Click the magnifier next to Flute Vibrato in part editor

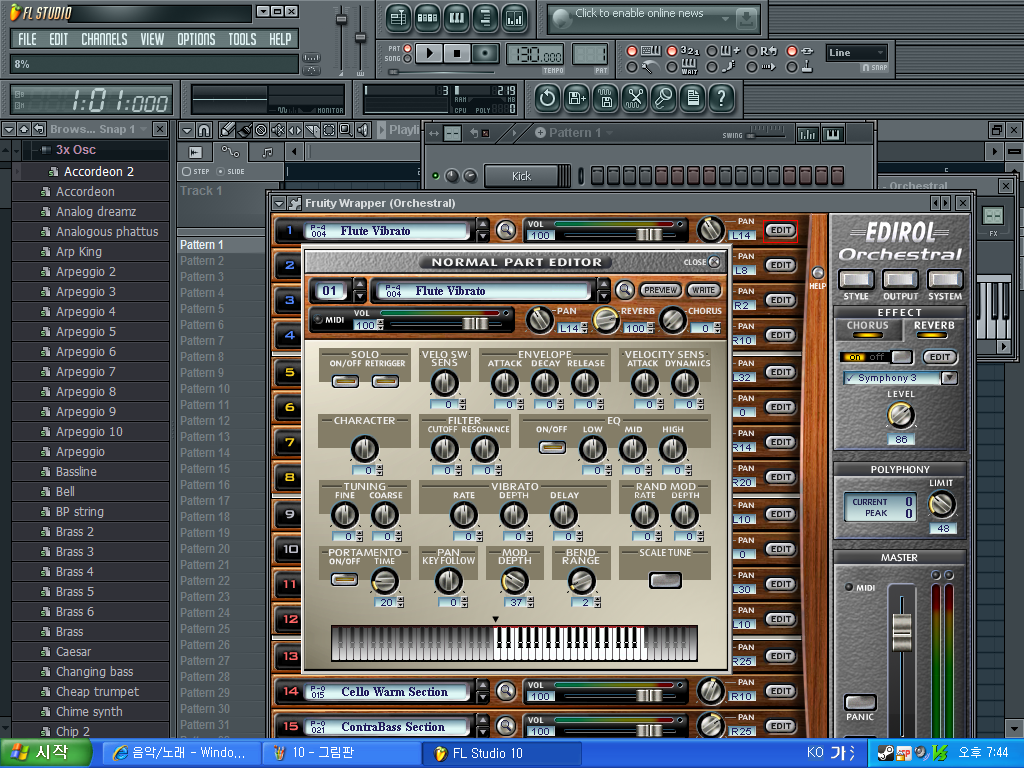(624, 290)
